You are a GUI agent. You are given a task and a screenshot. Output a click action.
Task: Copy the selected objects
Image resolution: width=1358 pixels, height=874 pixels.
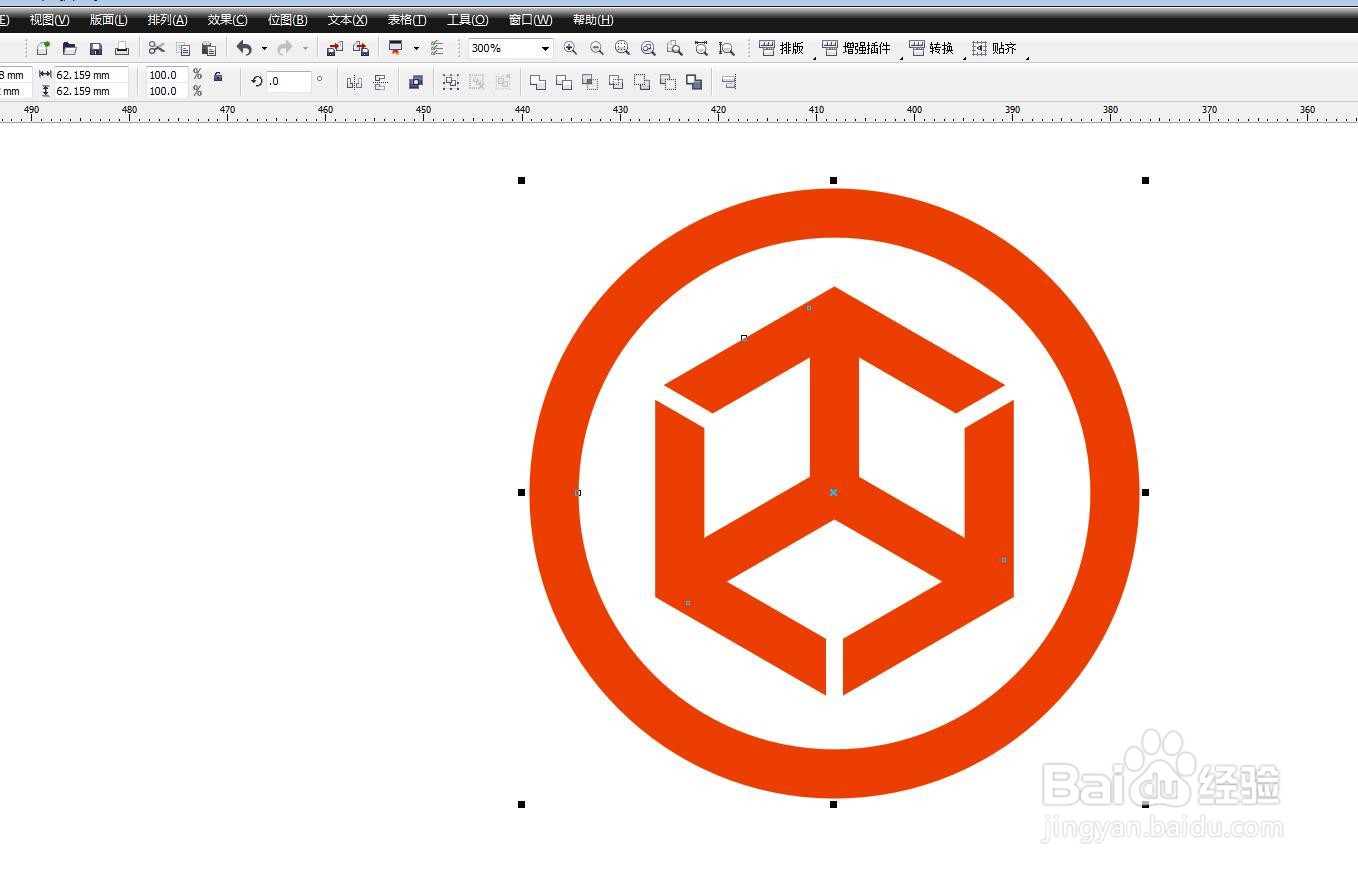[183, 48]
